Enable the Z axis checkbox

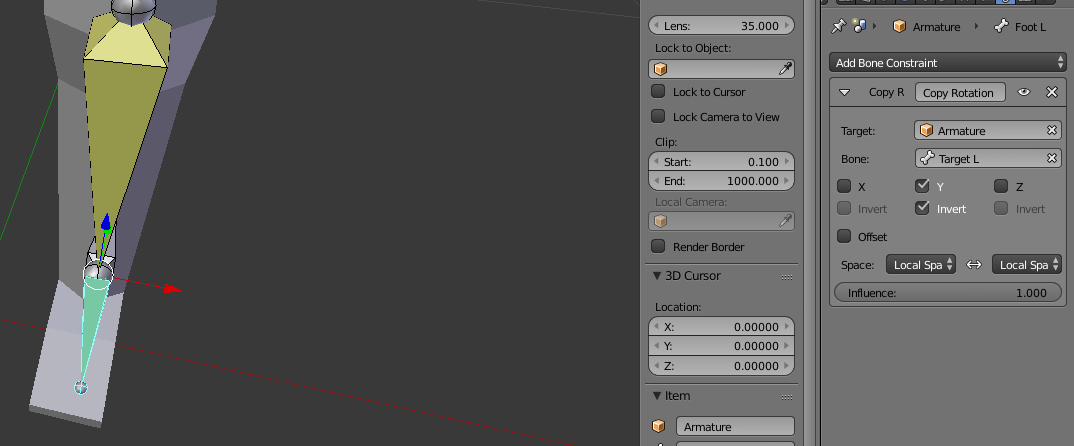tap(1001, 186)
